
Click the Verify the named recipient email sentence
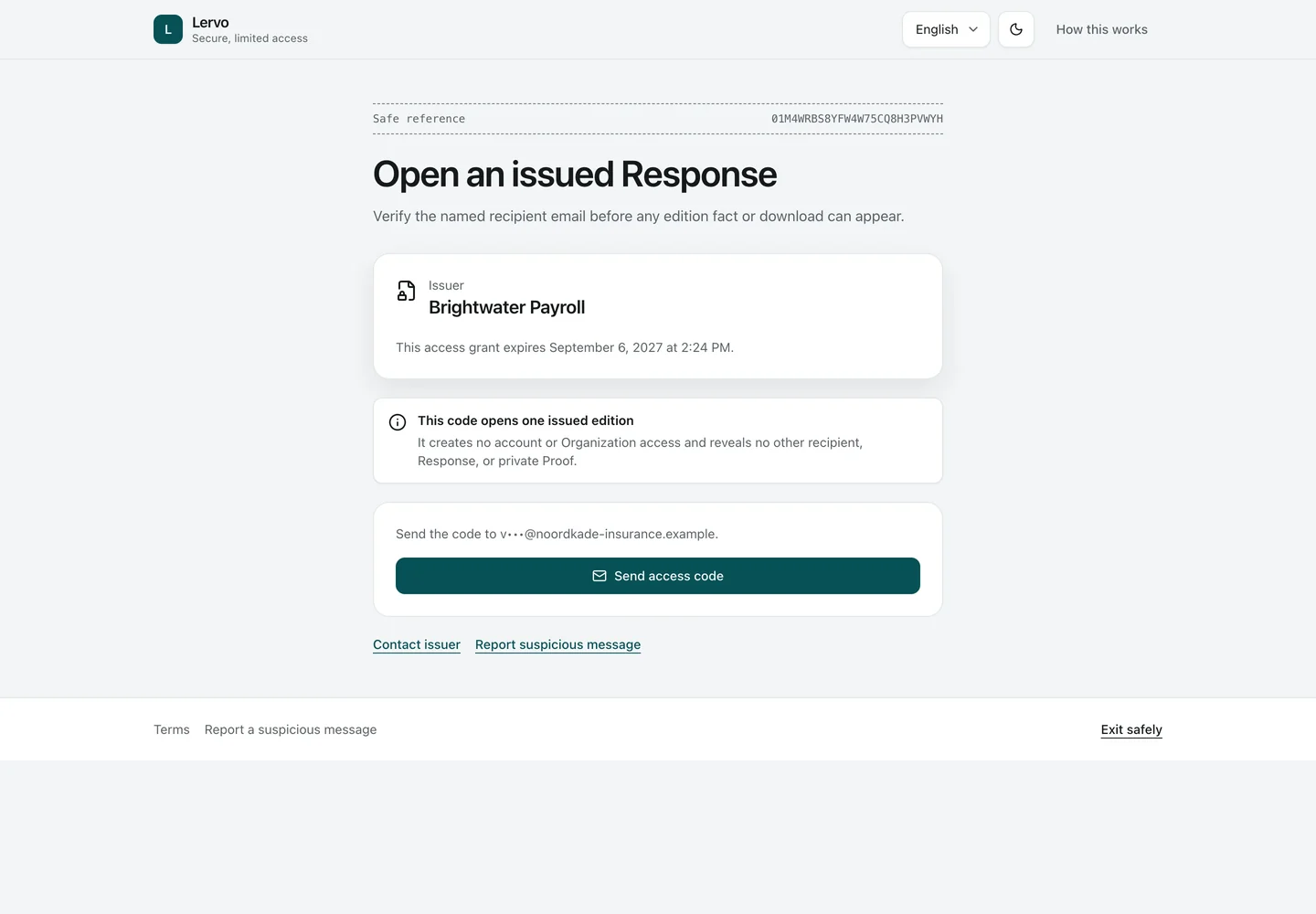click(639, 217)
